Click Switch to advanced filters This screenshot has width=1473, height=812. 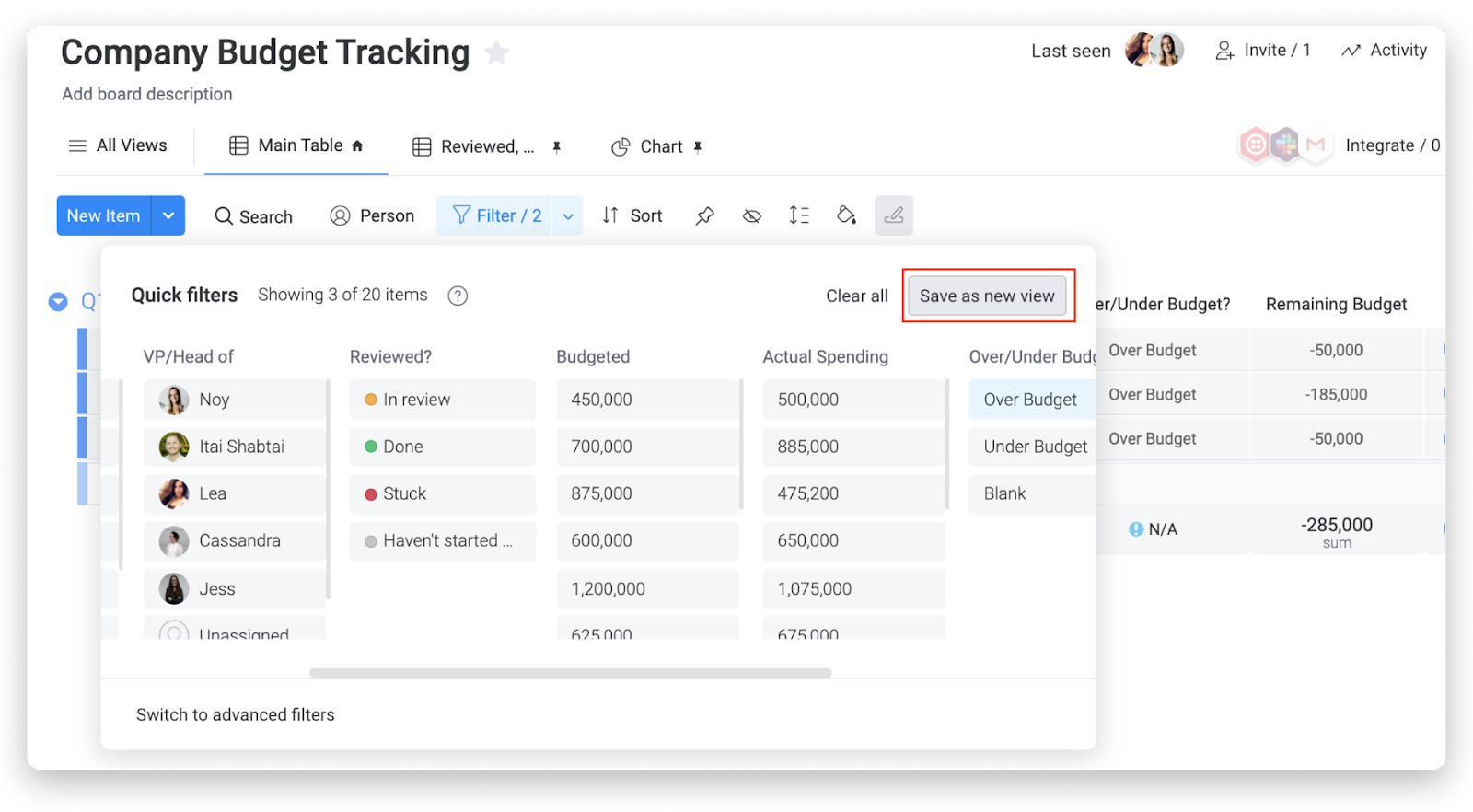pyautogui.click(x=236, y=715)
